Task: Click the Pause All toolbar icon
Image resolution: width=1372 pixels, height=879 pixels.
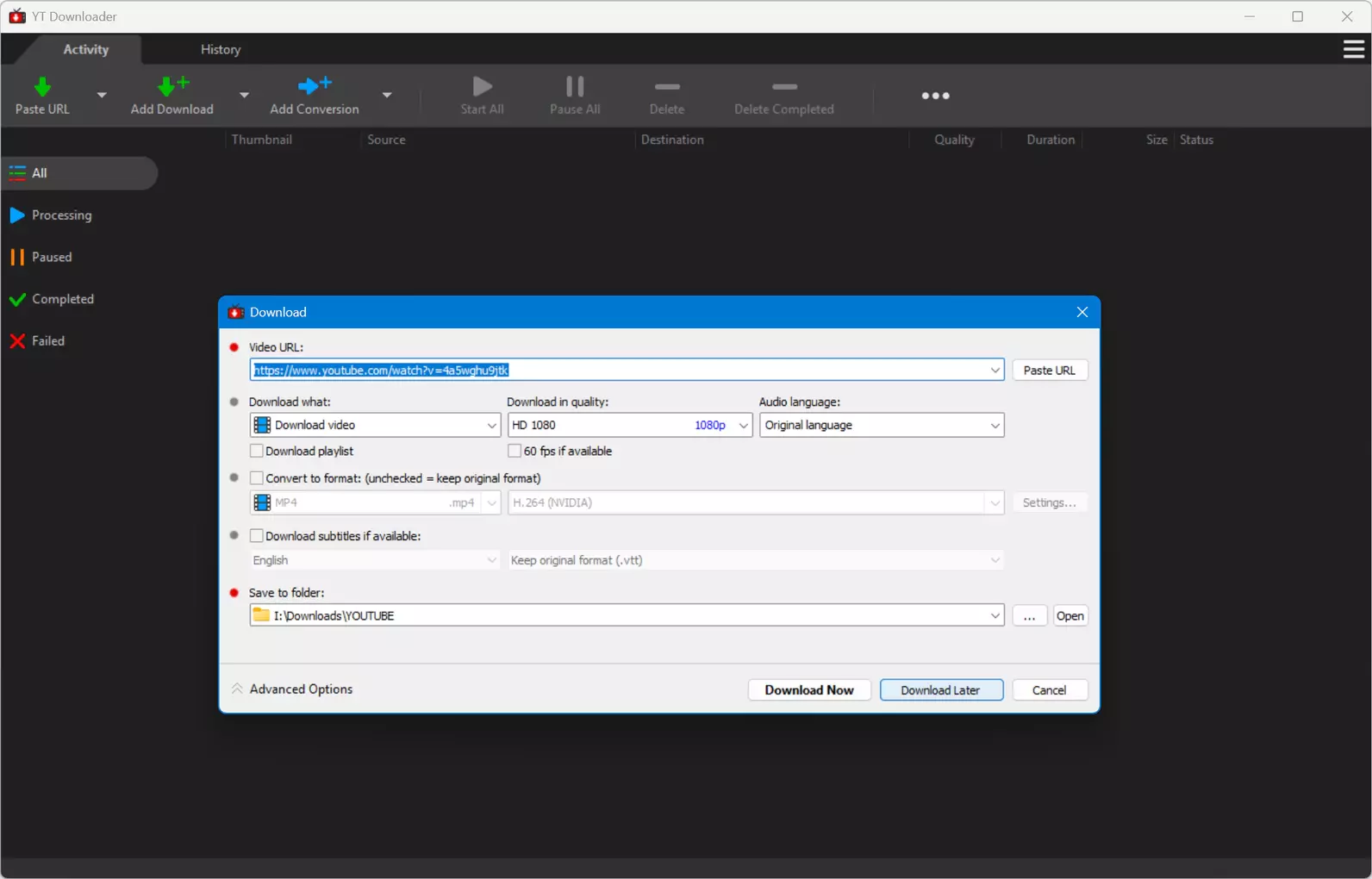Action: pos(575,86)
